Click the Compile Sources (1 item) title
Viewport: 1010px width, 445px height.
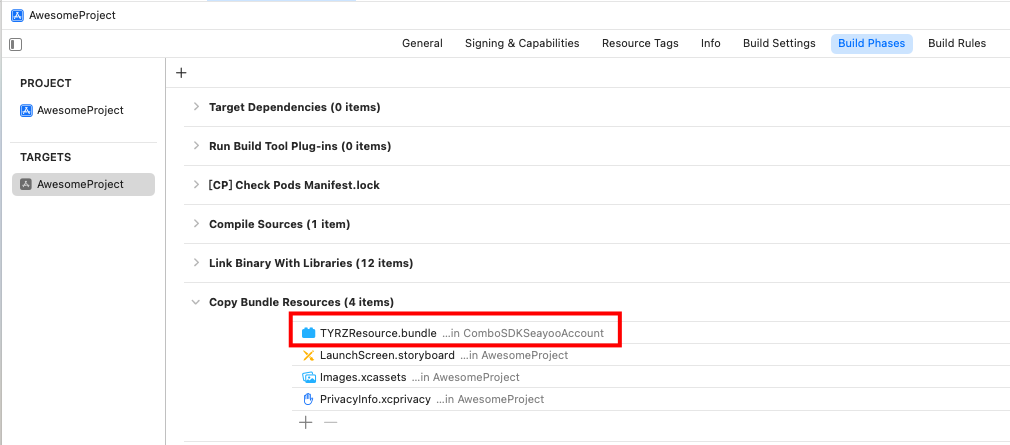pyautogui.click(x=280, y=224)
